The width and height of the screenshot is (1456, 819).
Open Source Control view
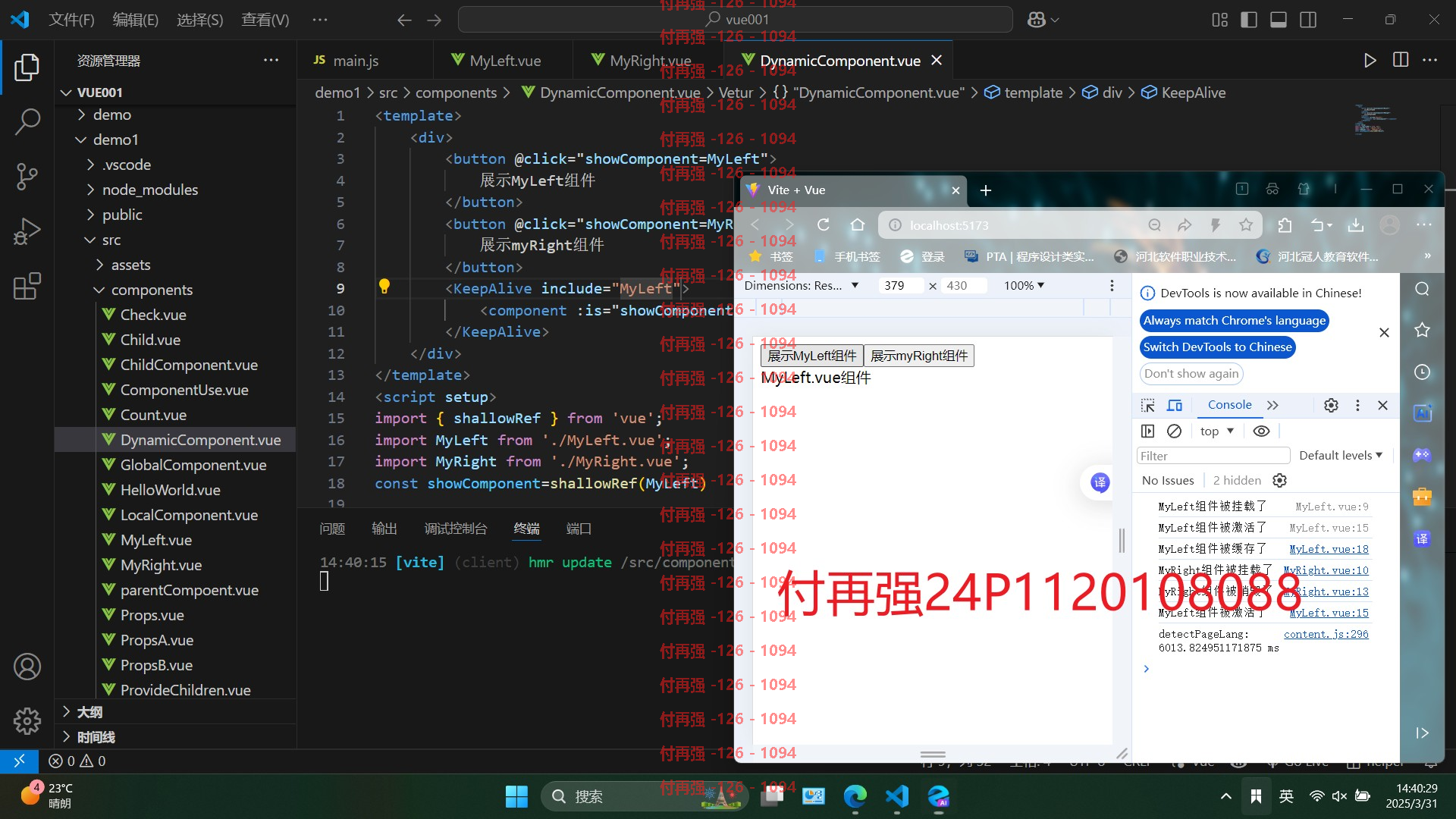coord(27,176)
